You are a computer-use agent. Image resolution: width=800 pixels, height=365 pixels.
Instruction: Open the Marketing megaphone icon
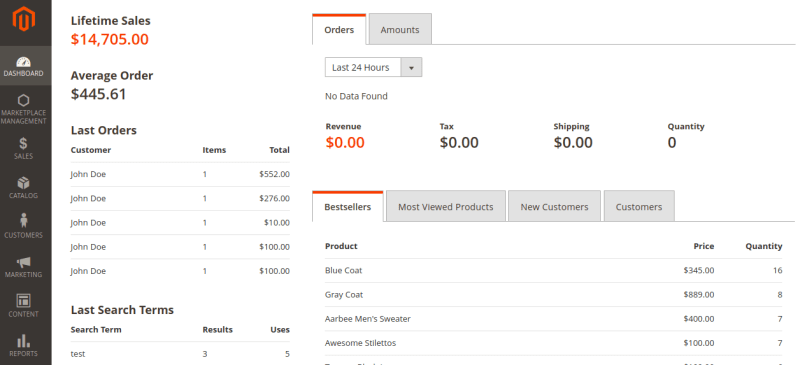pyautogui.click(x=23, y=262)
